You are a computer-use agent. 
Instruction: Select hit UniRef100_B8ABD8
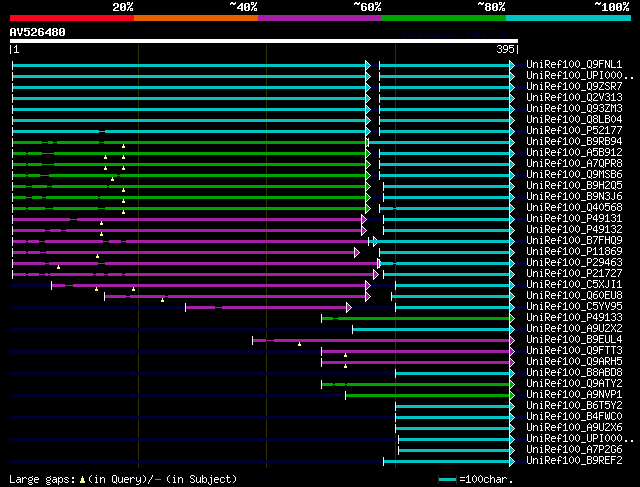point(574,373)
